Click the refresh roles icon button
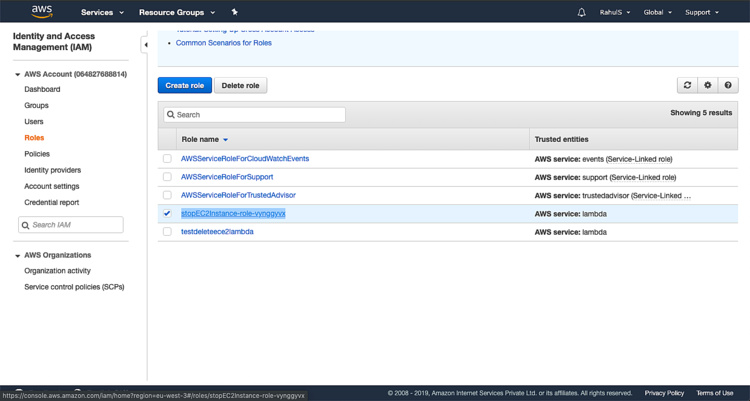The height and width of the screenshot is (401, 750). [x=687, y=86]
